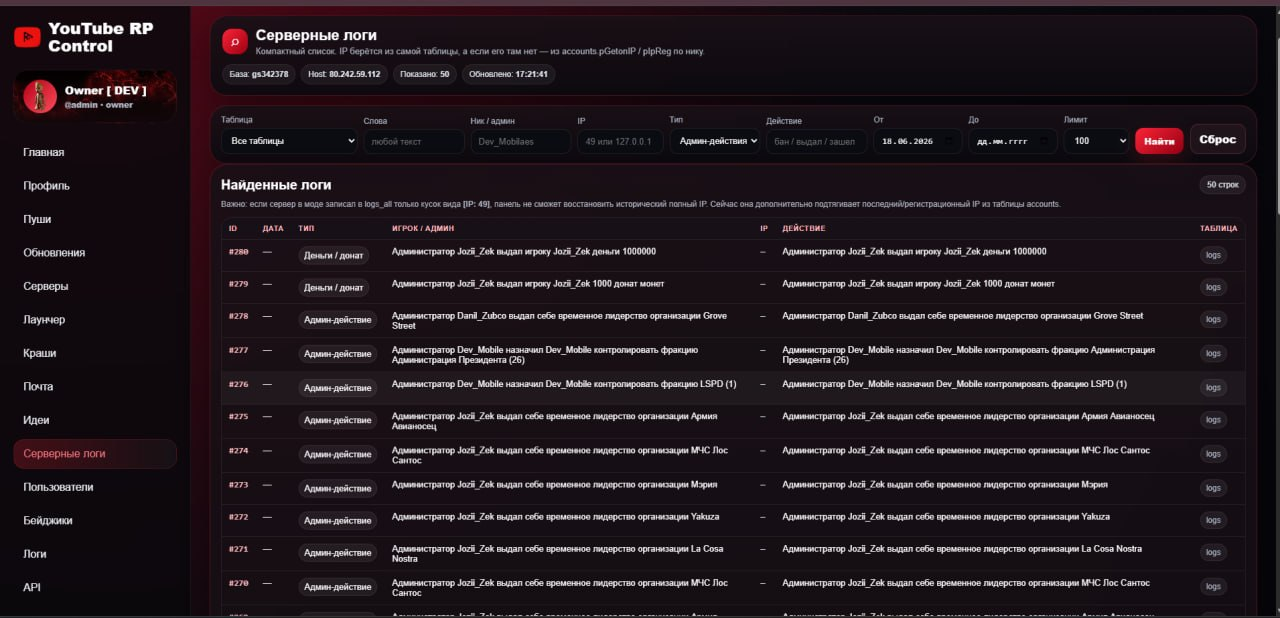This screenshot has height=618, width=1280.
Task: Open Главная in the sidebar menu
Action: (x=44, y=152)
